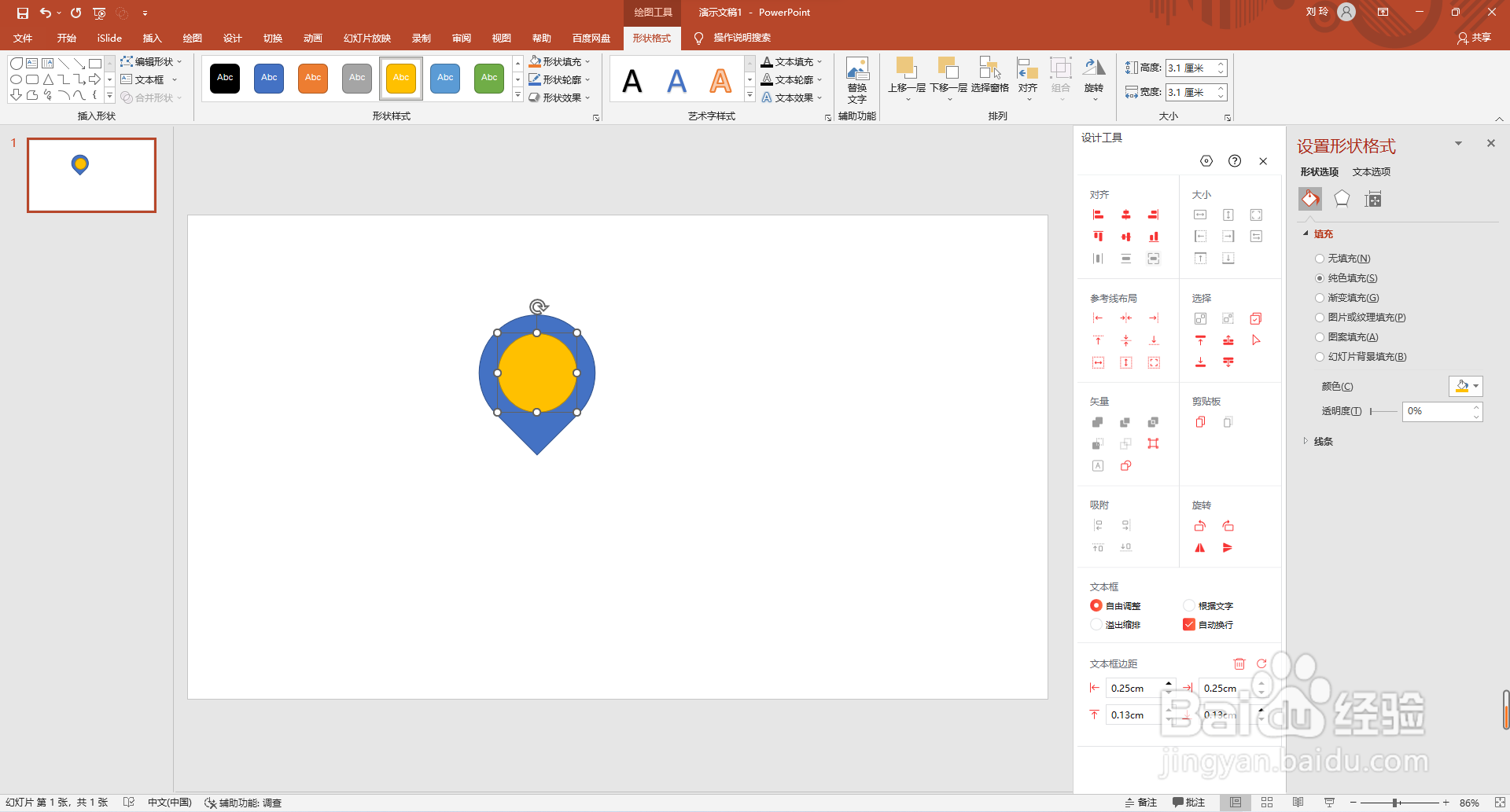This screenshot has width=1510, height=812.
Task: Open the fill 颜色 picker
Action: 1465,386
